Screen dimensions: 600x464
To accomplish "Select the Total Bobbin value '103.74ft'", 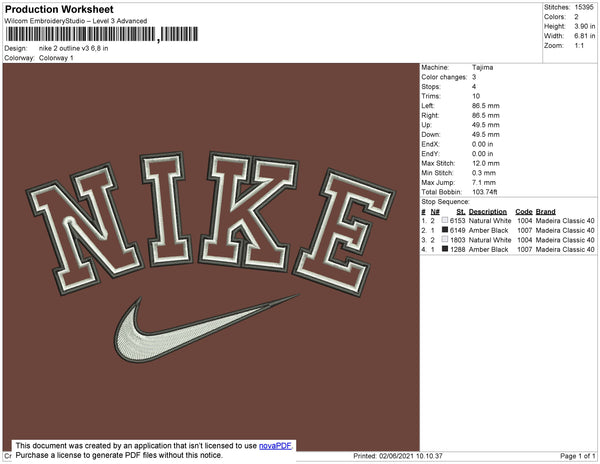I will point(485,192).
